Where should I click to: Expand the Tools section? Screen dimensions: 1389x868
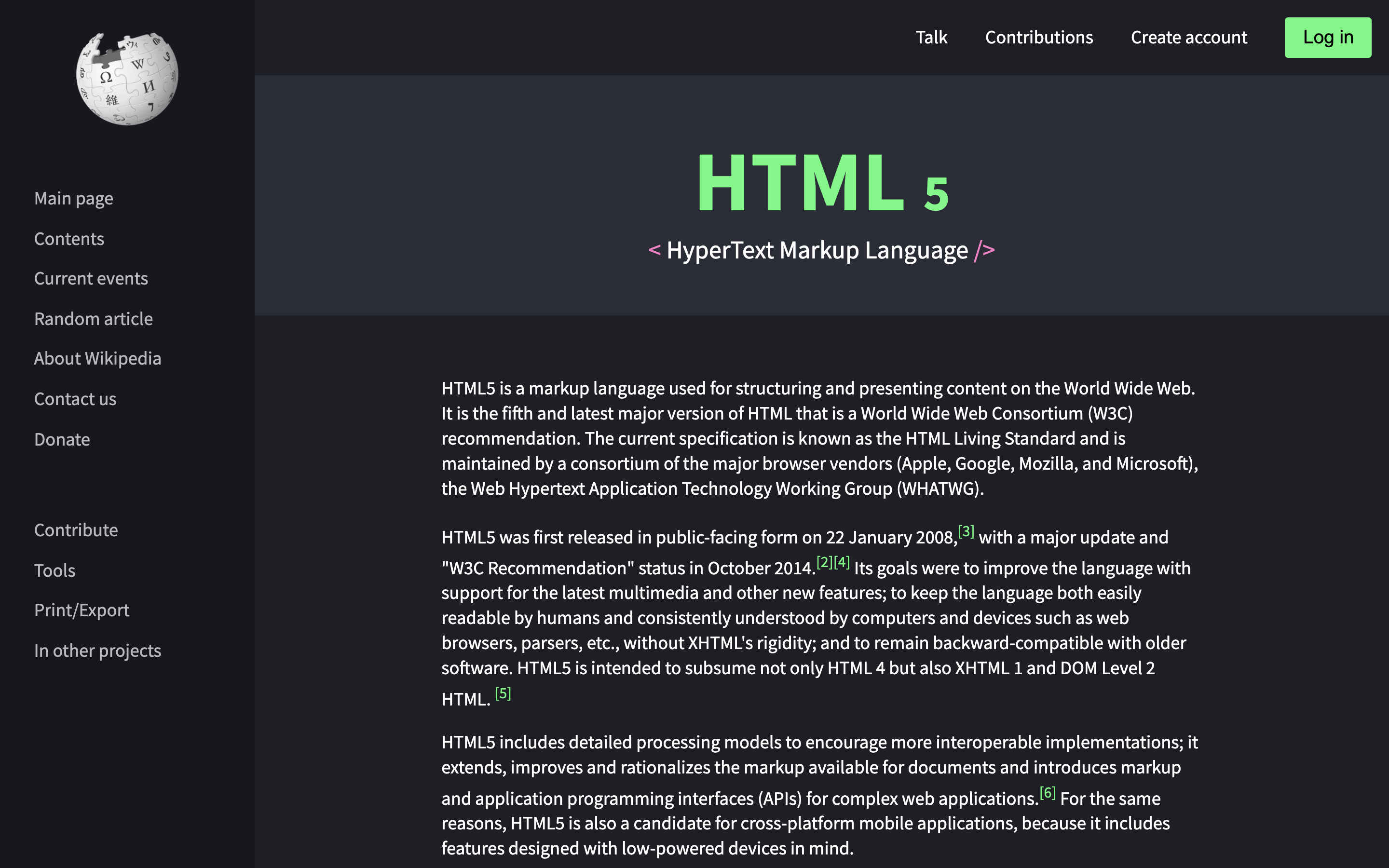(54, 570)
